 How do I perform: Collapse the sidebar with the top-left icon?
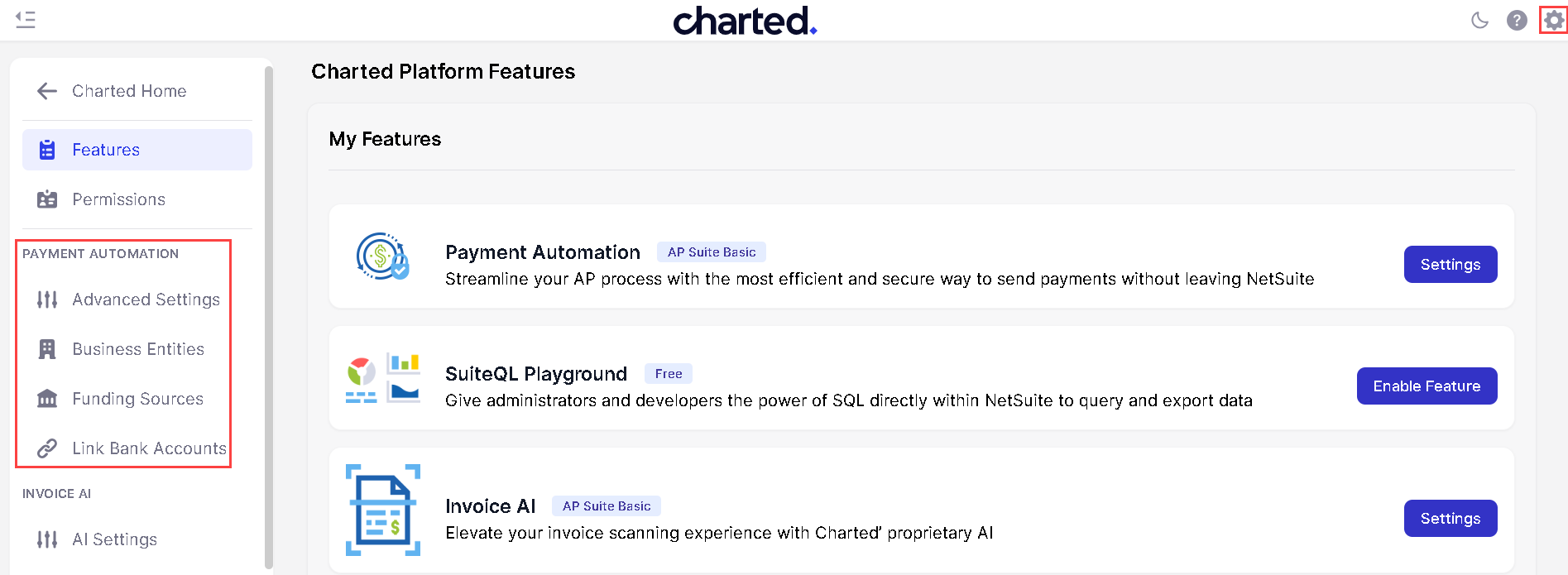pyautogui.click(x=26, y=20)
